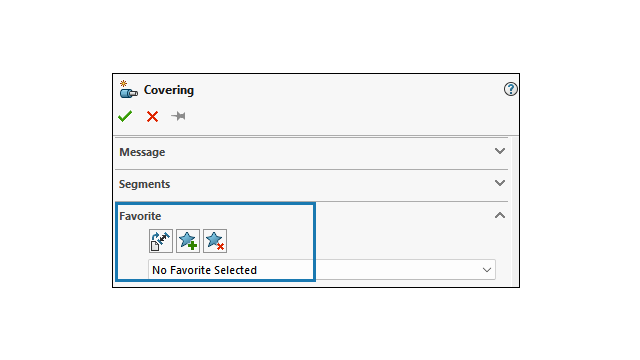
Task: Collapse the Favorite section chevron
Action: click(500, 215)
